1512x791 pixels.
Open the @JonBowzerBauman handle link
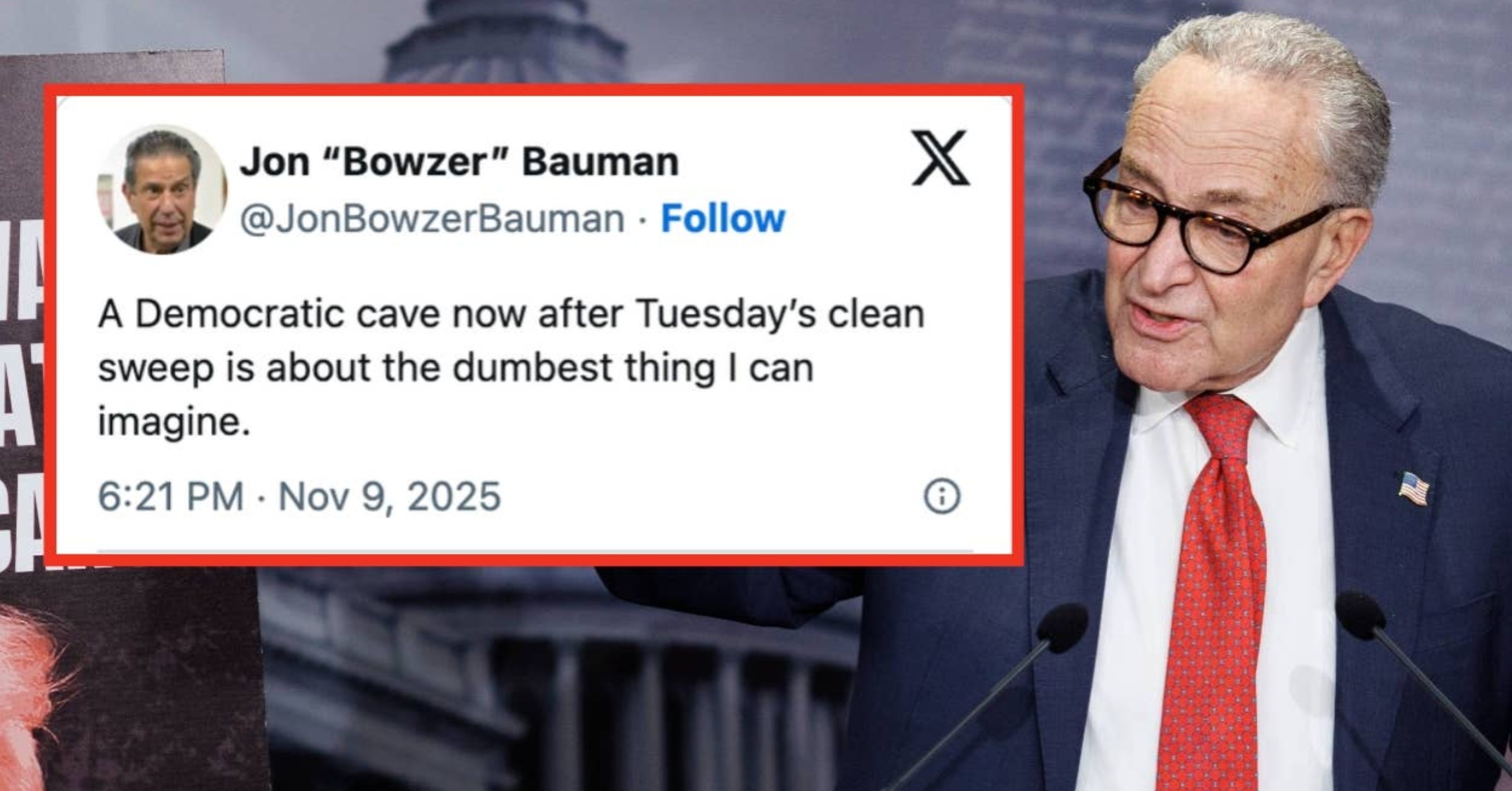(x=432, y=219)
